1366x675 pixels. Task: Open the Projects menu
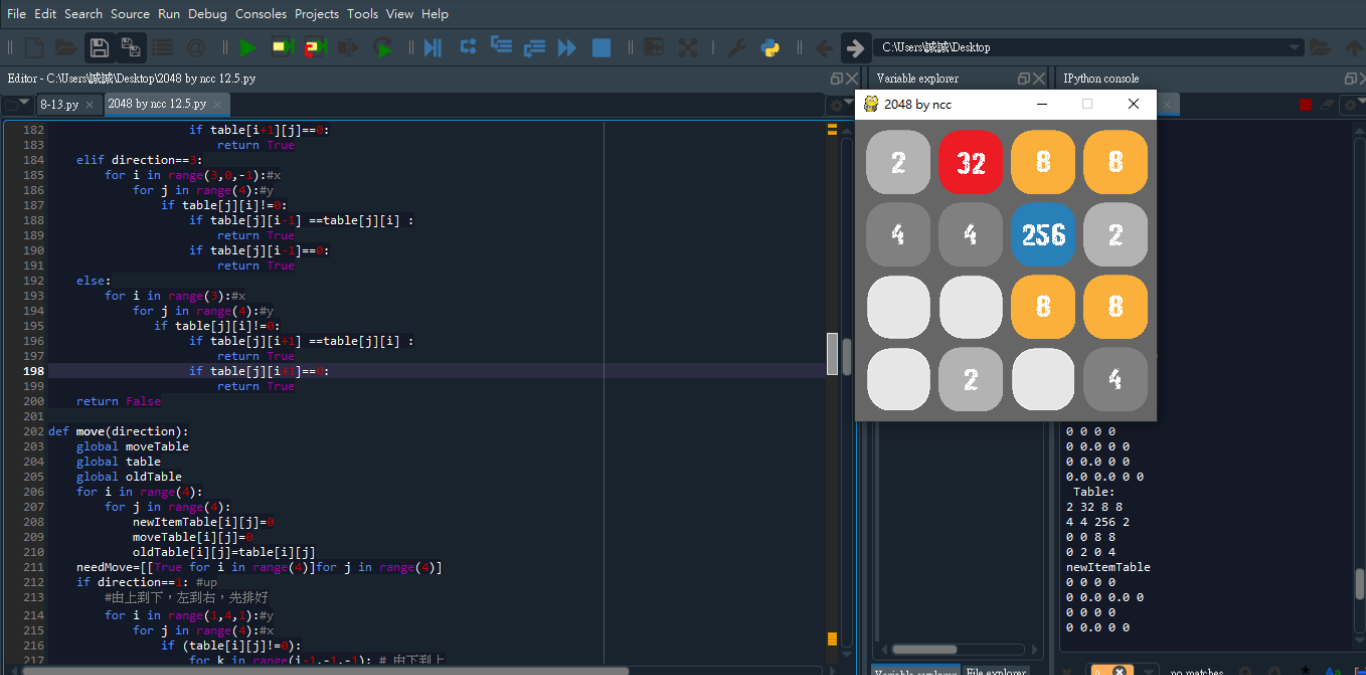[x=317, y=14]
